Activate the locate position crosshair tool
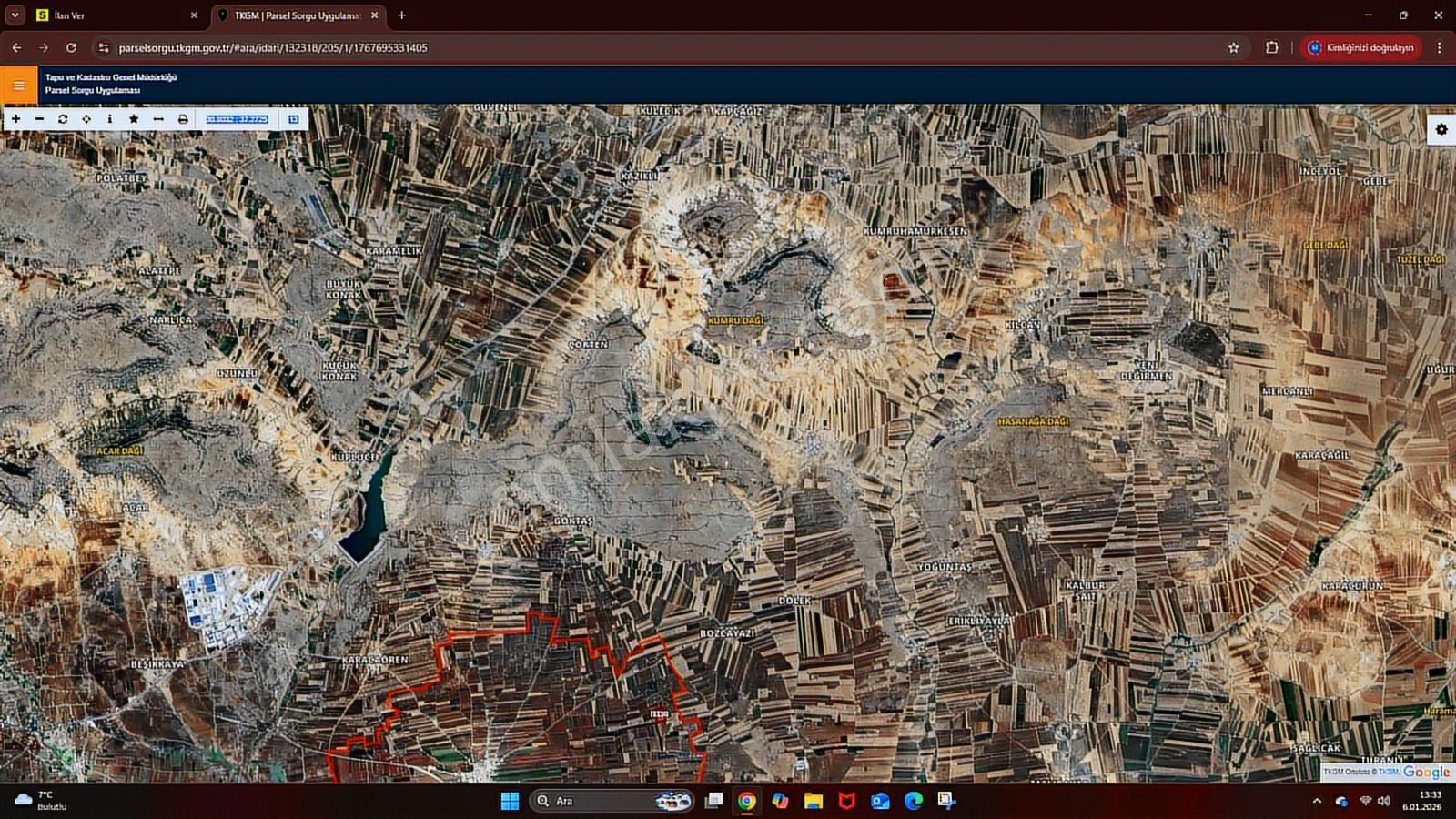Viewport: 1456px width, 819px height. pos(86,119)
